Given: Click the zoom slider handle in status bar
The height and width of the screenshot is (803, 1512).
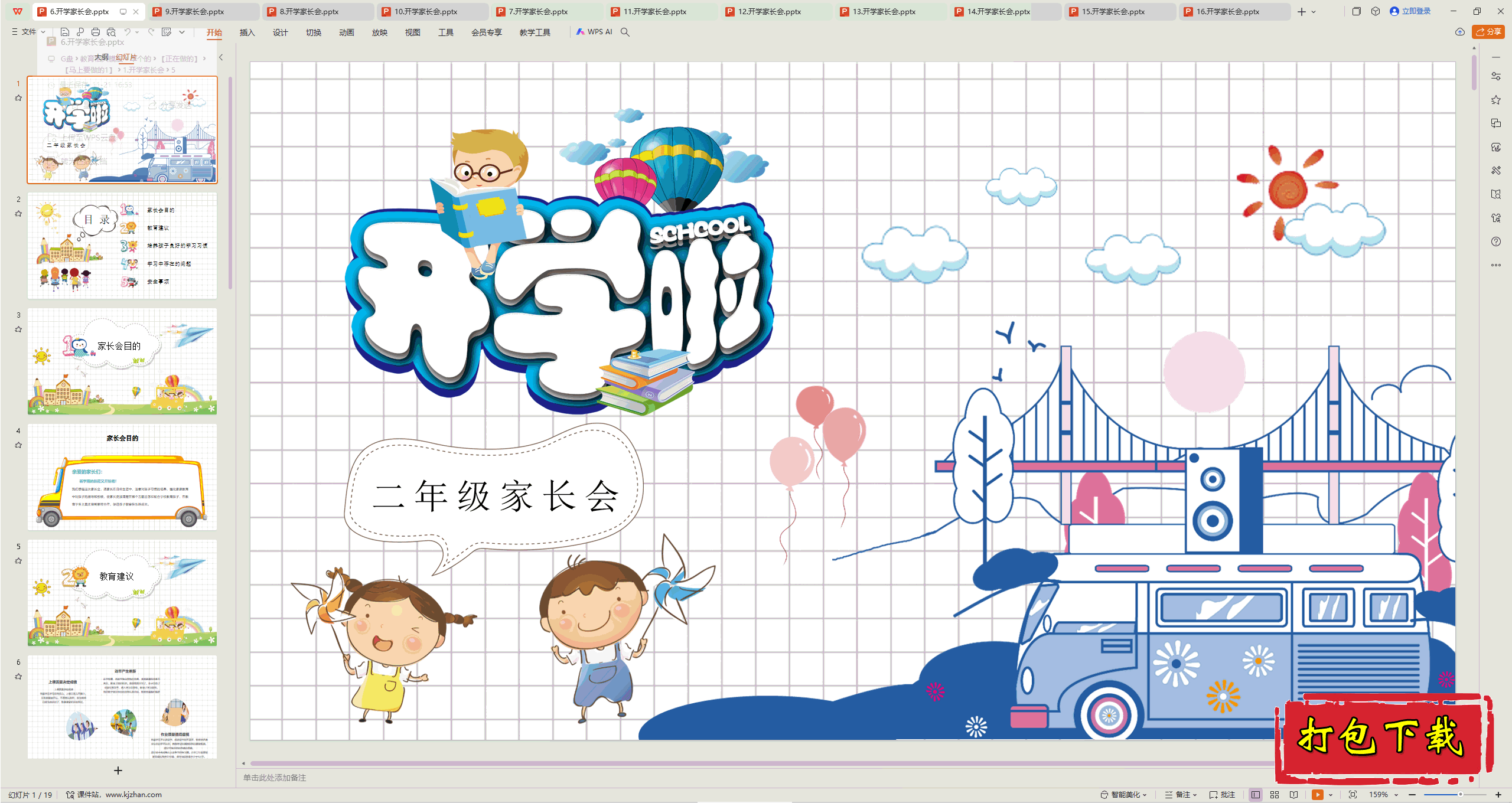Looking at the screenshot, I should click(1461, 795).
